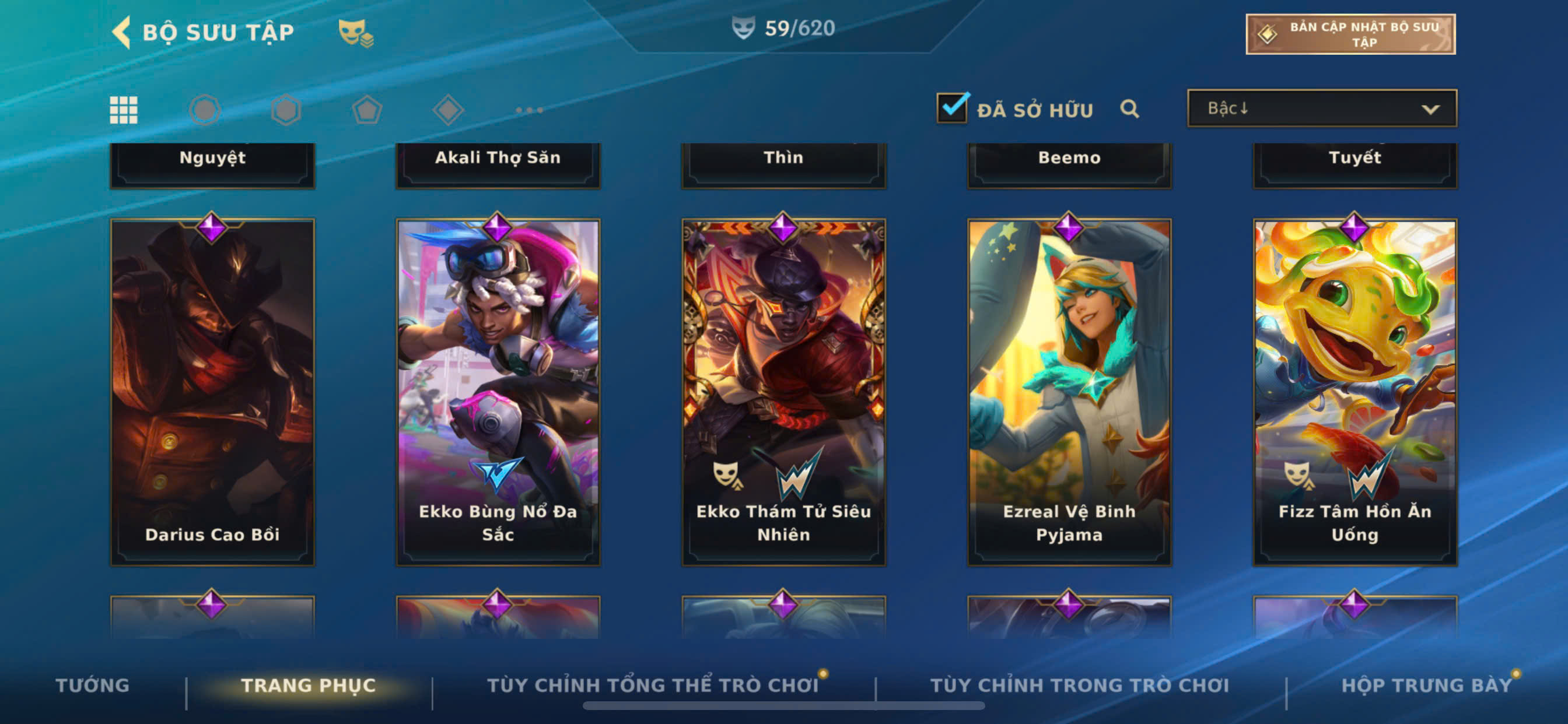Open Tùy Chỉnh Tổng Thể Trò Chơi tab
The width and height of the screenshot is (1568, 724).
tap(653, 685)
